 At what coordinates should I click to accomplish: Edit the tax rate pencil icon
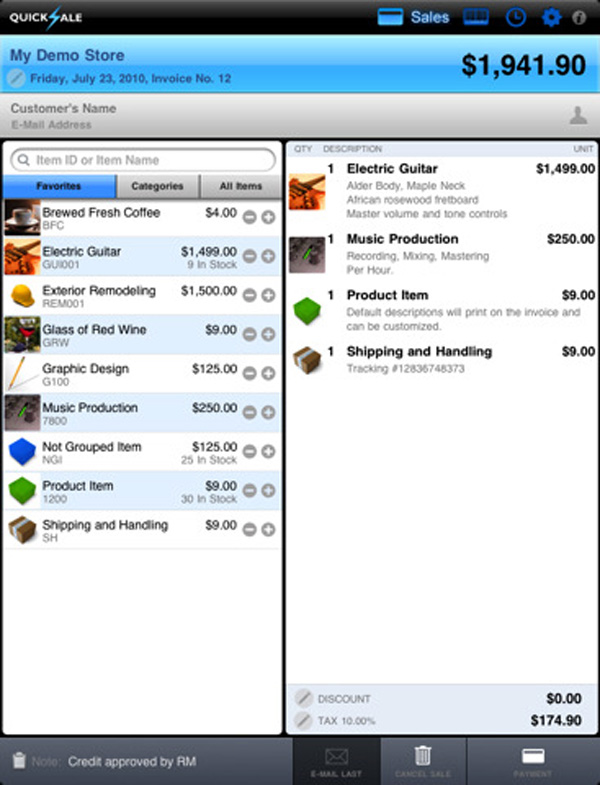click(303, 720)
